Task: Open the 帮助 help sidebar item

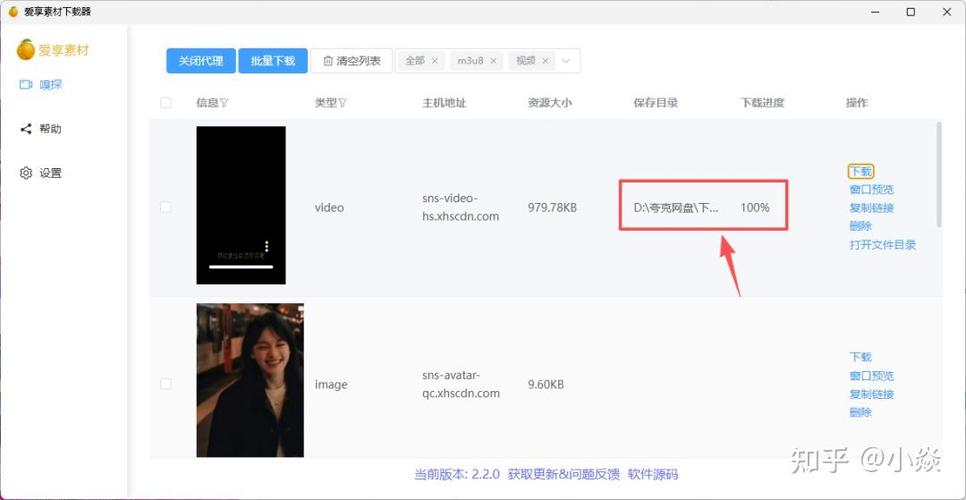Action: coord(41,129)
